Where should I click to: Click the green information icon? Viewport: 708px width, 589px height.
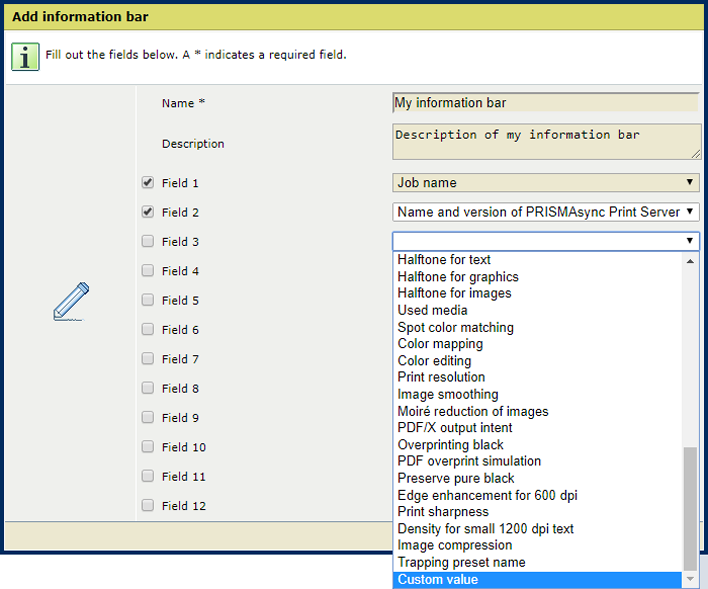click(25, 57)
